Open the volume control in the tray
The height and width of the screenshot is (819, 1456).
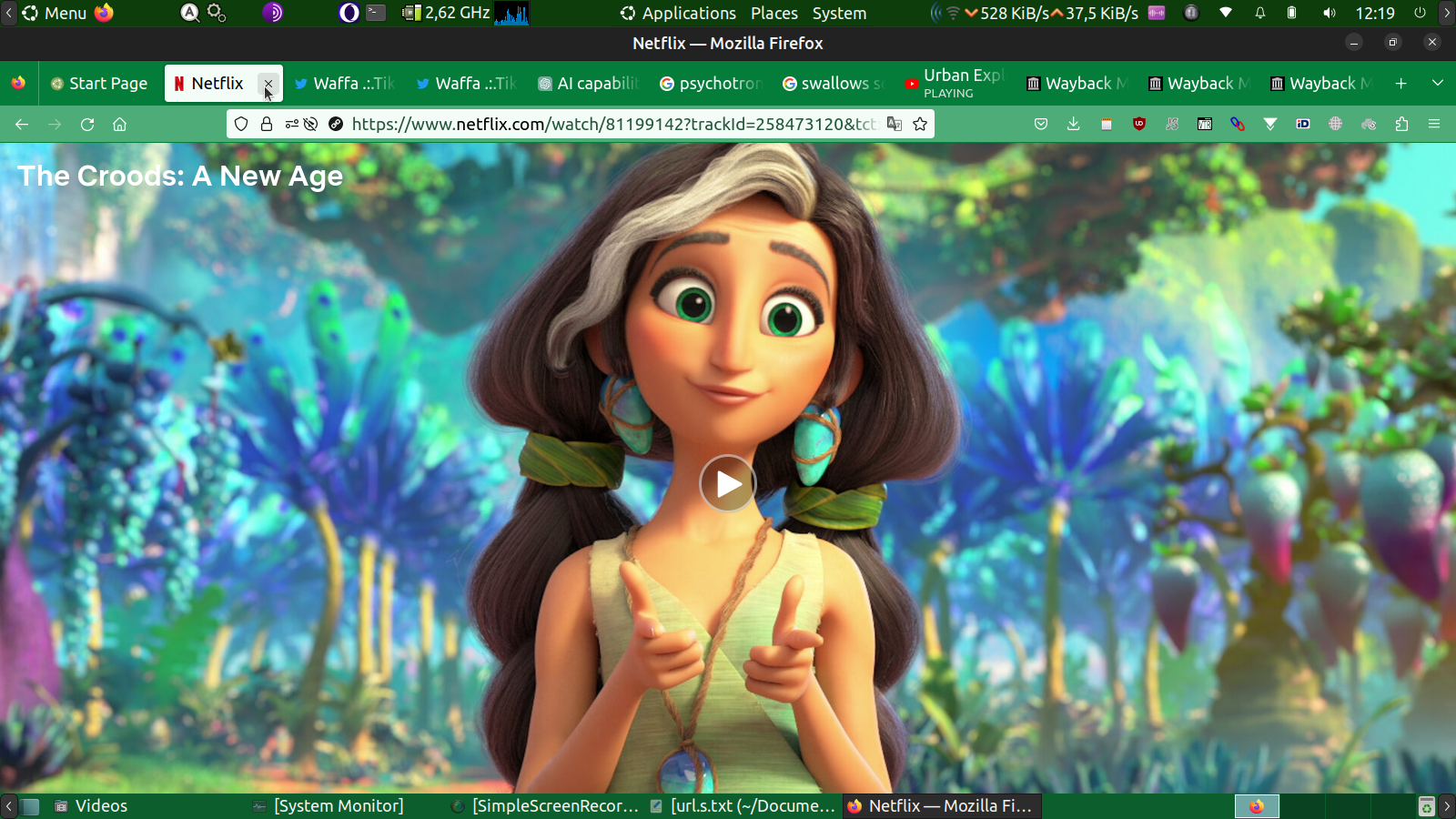[x=1330, y=13]
